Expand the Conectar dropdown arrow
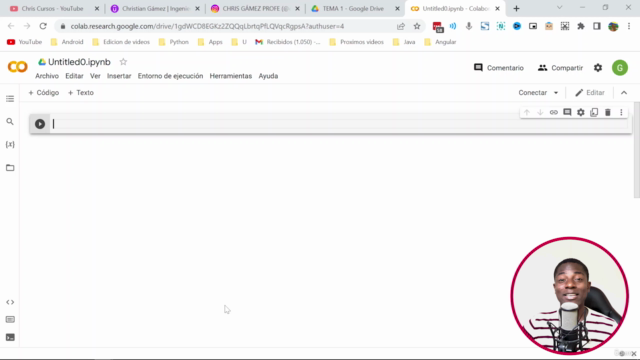Image resolution: width=640 pixels, height=360 pixels. pyautogui.click(x=556, y=93)
